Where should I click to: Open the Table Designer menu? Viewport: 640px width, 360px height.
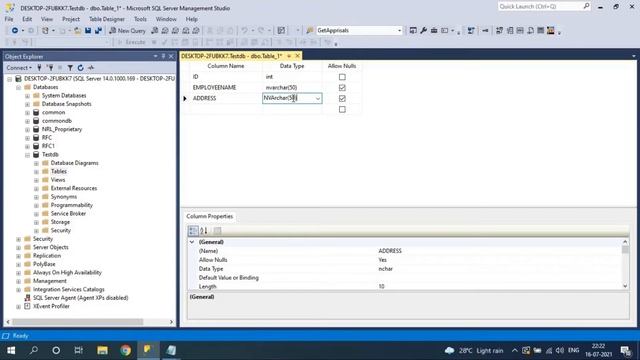(107, 19)
